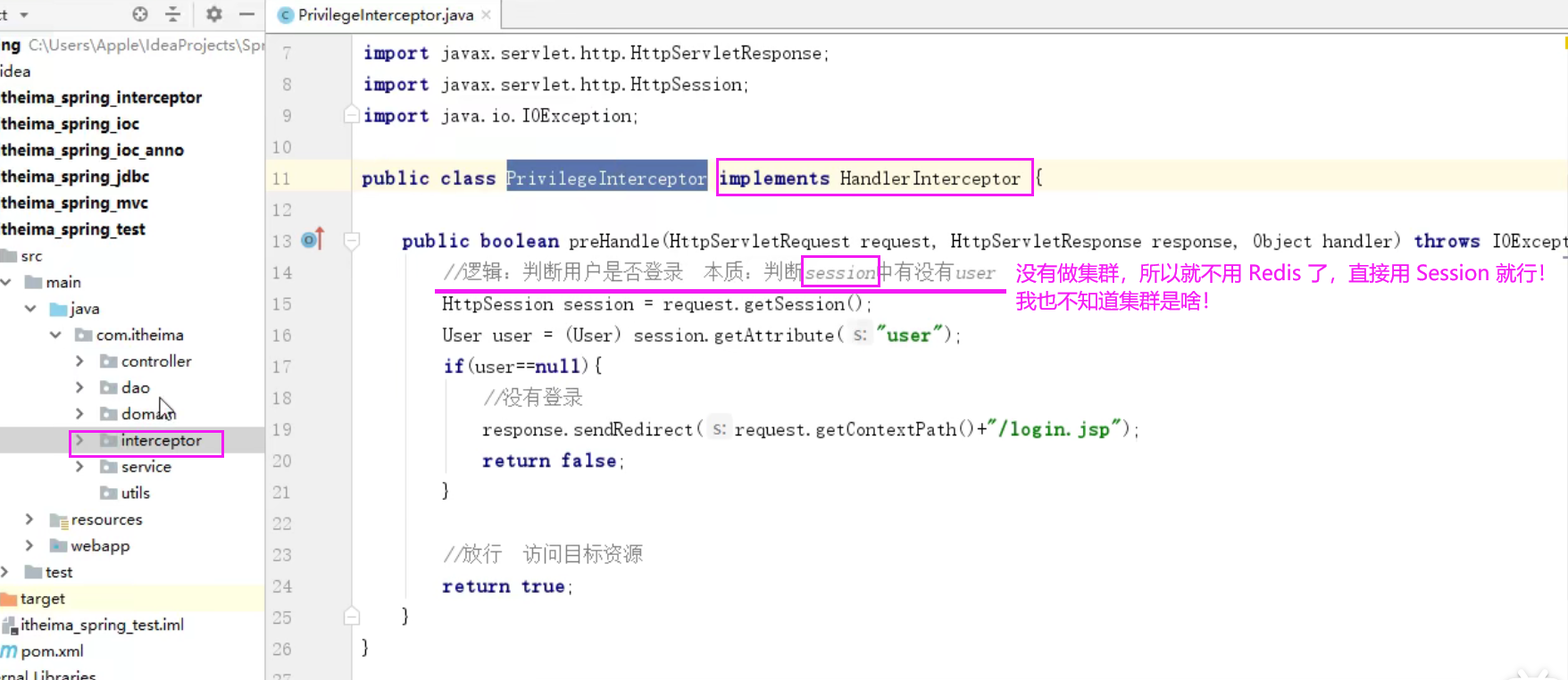Collapse the main folder
This screenshot has width=1568, height=680.
pos(6,282)
